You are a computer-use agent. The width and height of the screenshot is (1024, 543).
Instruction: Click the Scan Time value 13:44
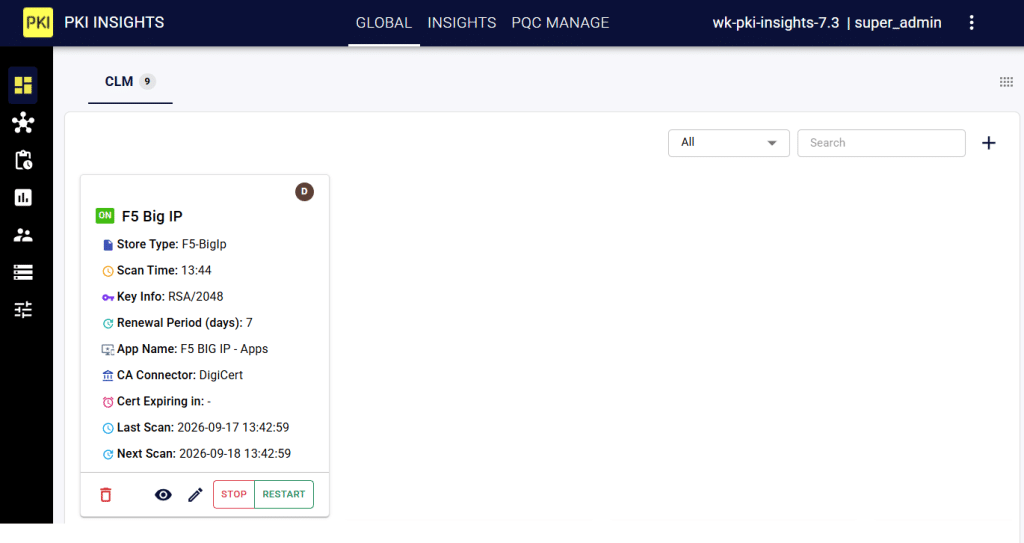click(x=196, y=271)
